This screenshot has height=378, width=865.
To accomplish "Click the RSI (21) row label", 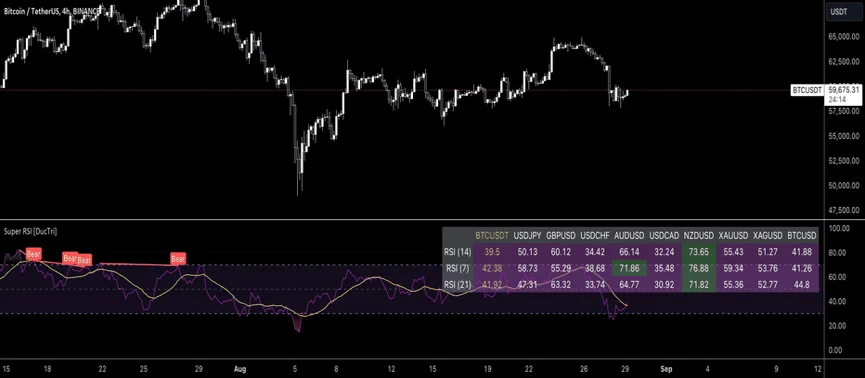I will tap(458, 285).
